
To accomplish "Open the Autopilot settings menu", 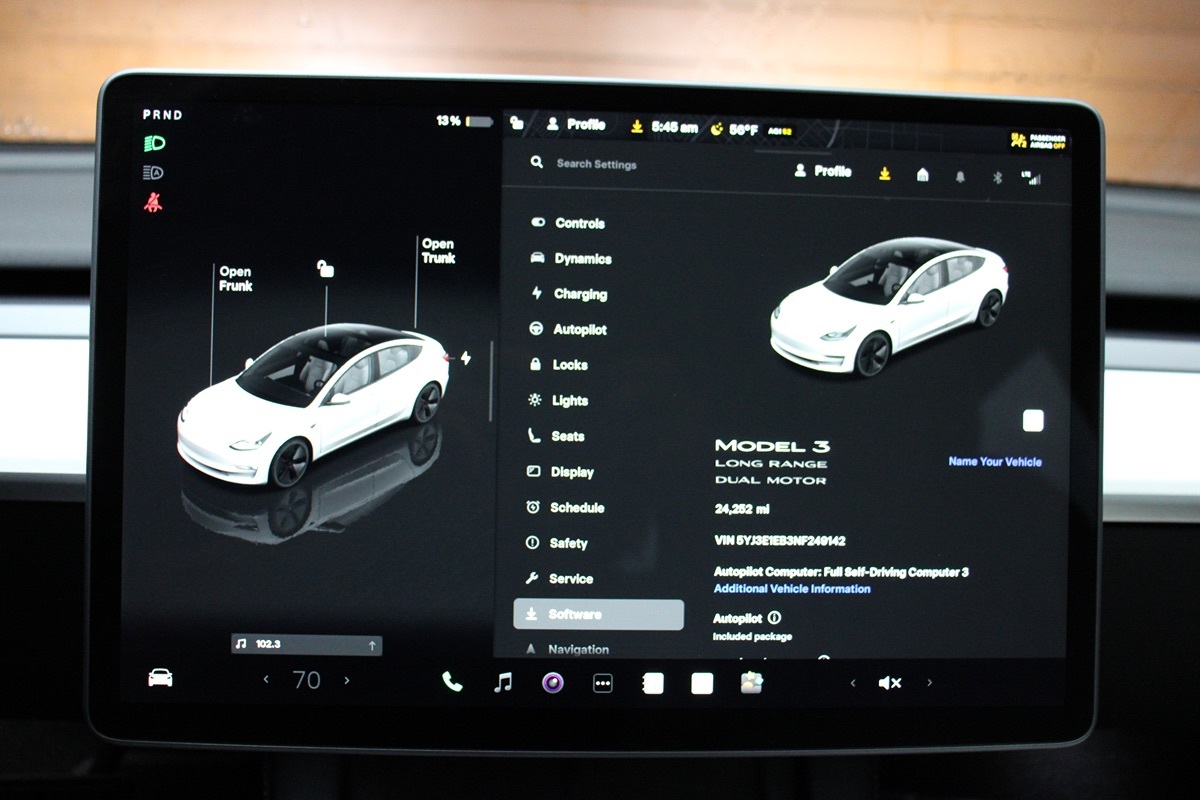I will pyautogui.click(x=580, y=330).
